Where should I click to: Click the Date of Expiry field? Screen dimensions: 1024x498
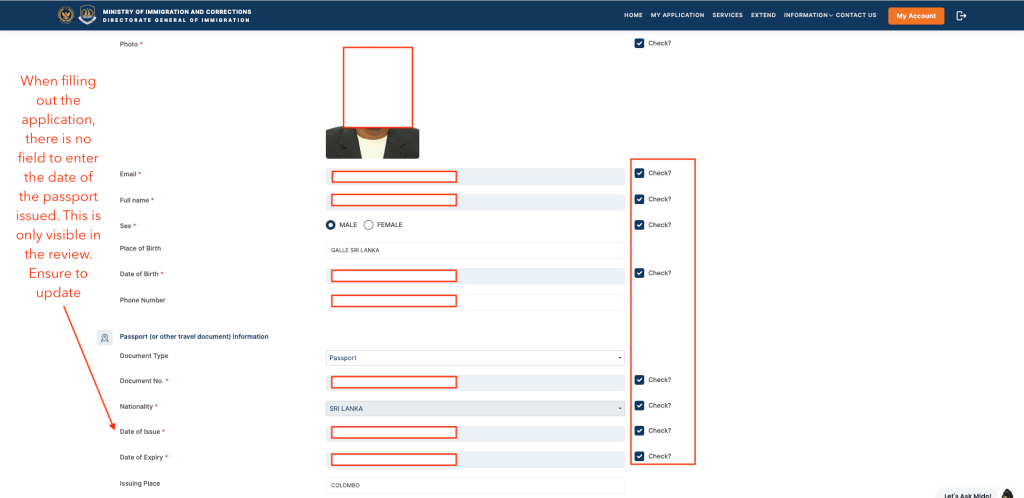pos(475,459)
